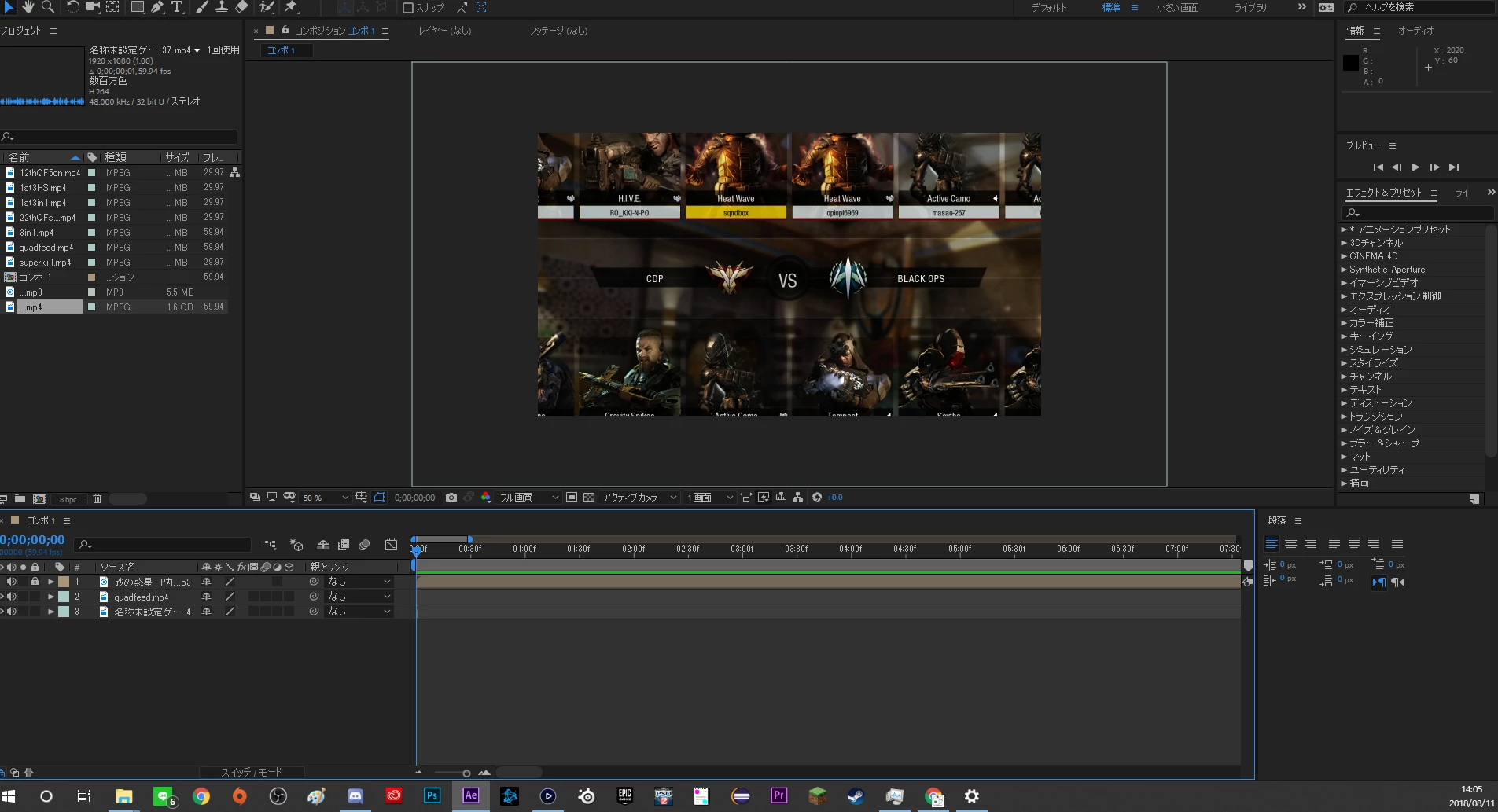This screenshot has height=812, width=1498.
Task: Create a new folder in the Project panel
Action: click(x=20, y=498)
